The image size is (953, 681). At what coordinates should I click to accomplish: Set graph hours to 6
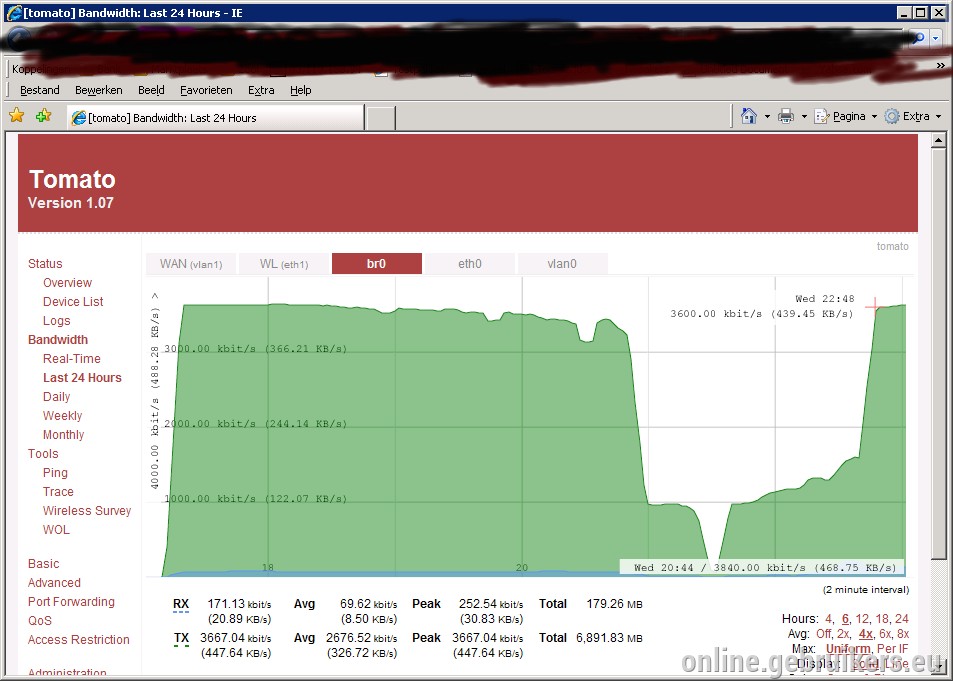(x=845, y=619)
